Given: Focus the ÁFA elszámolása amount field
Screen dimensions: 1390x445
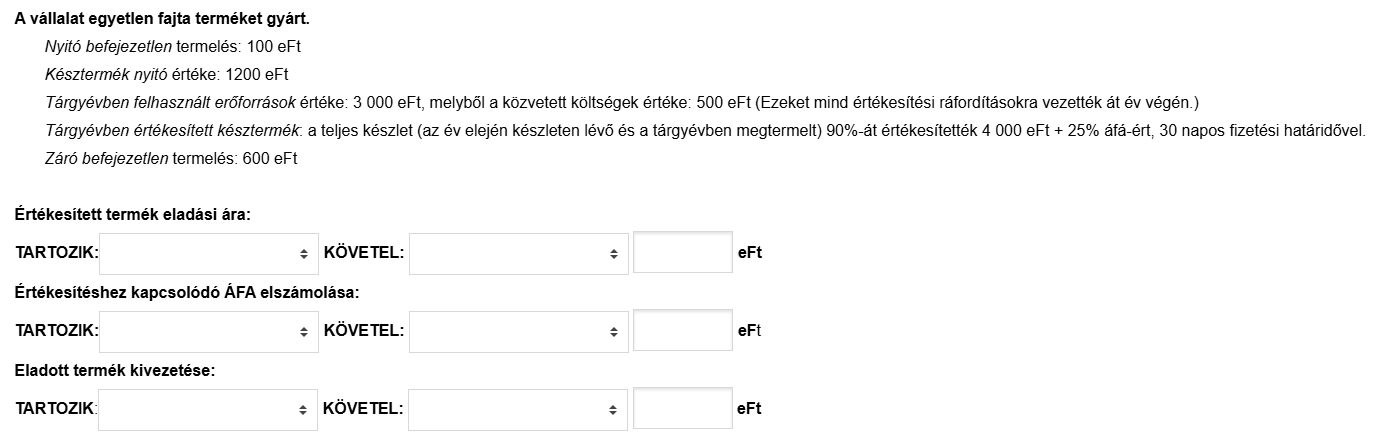Looking at the screenshot, I should point(683,331).
